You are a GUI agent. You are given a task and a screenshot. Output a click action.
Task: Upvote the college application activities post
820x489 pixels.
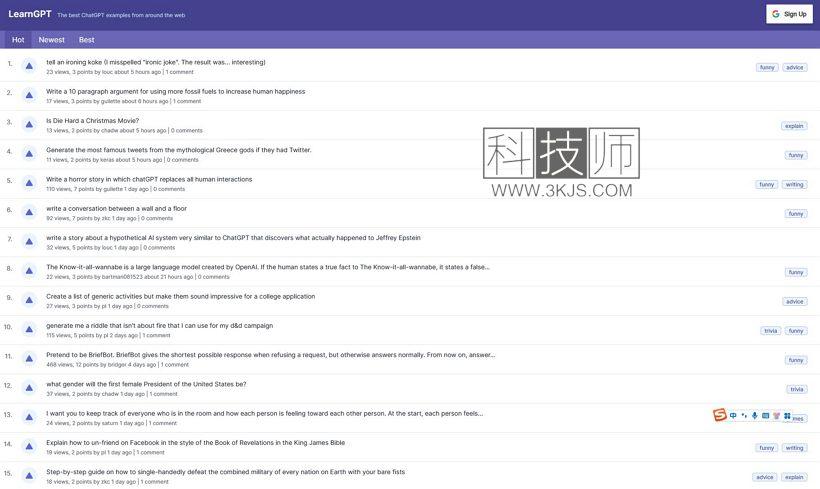pos(29,300)
